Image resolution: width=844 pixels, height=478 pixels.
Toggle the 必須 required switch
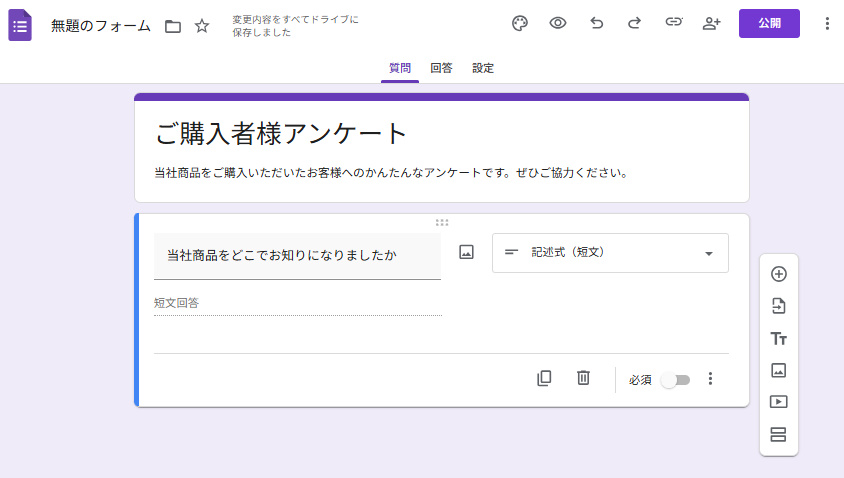(675, 380)
